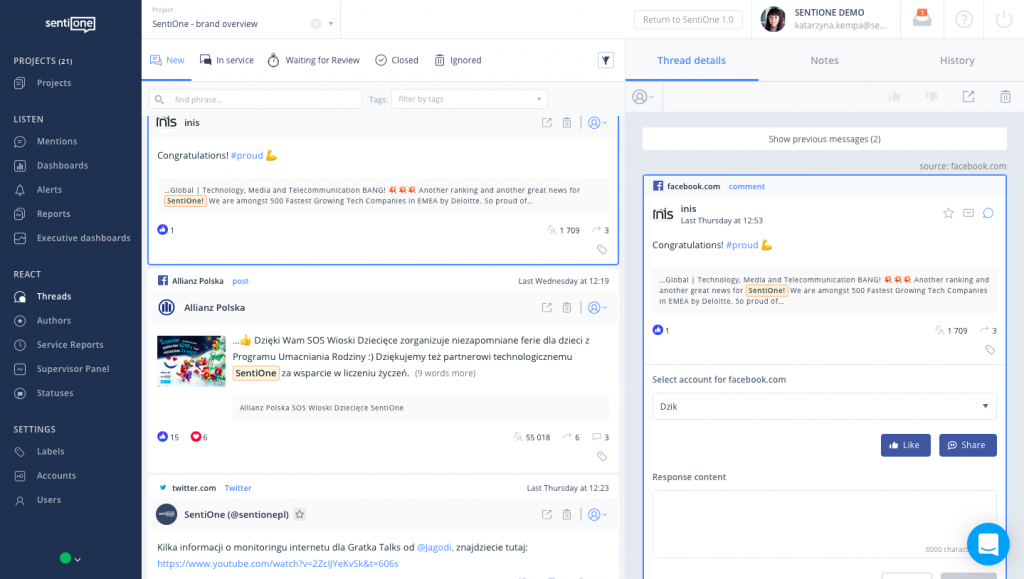The height and width of the screenshot is (579, 1024).
Task: Open the chat support bubble
Action: tap(987, 544)
